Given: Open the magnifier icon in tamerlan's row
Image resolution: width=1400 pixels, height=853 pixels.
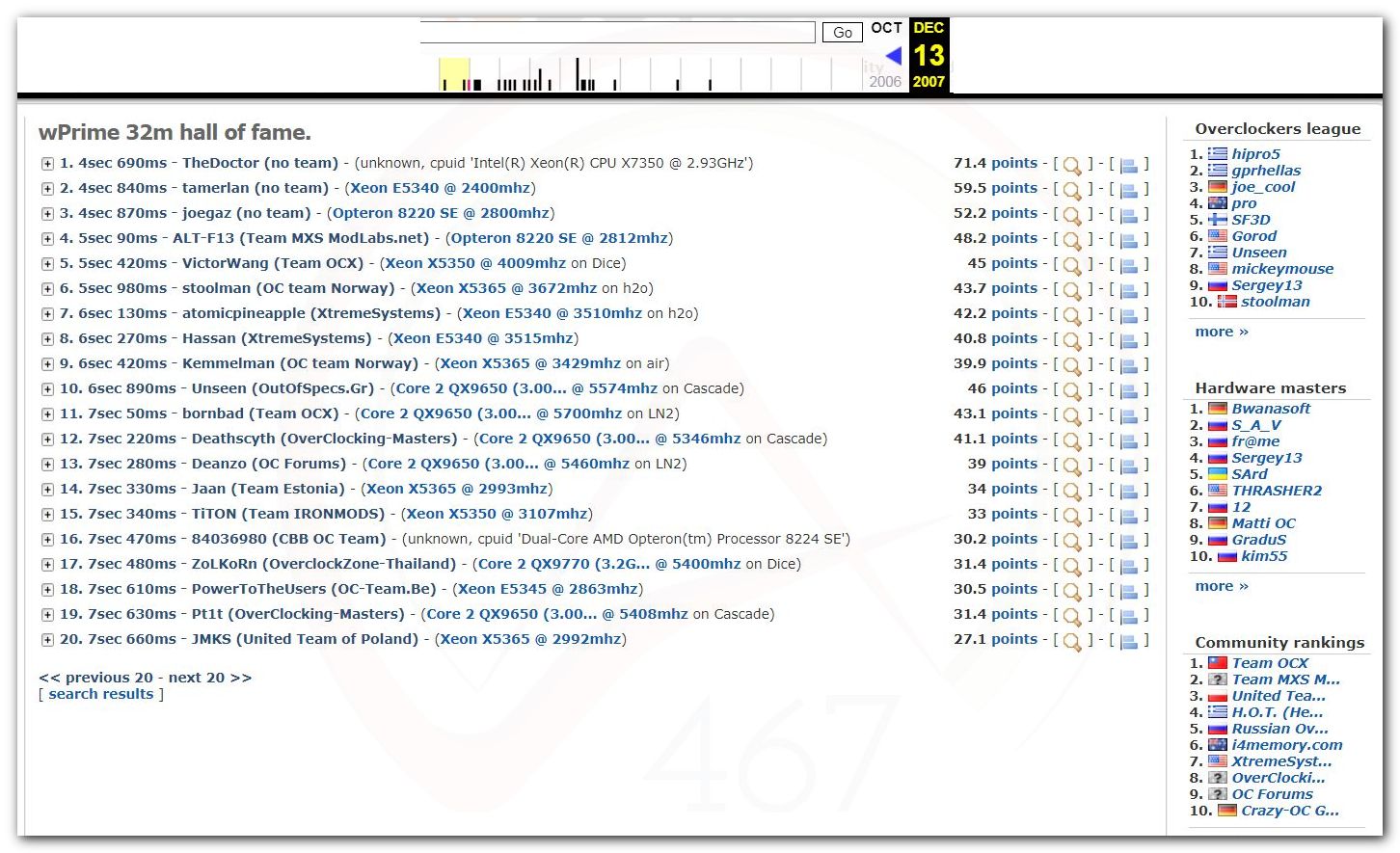Looking at the screenshot, I should 1071,190.
